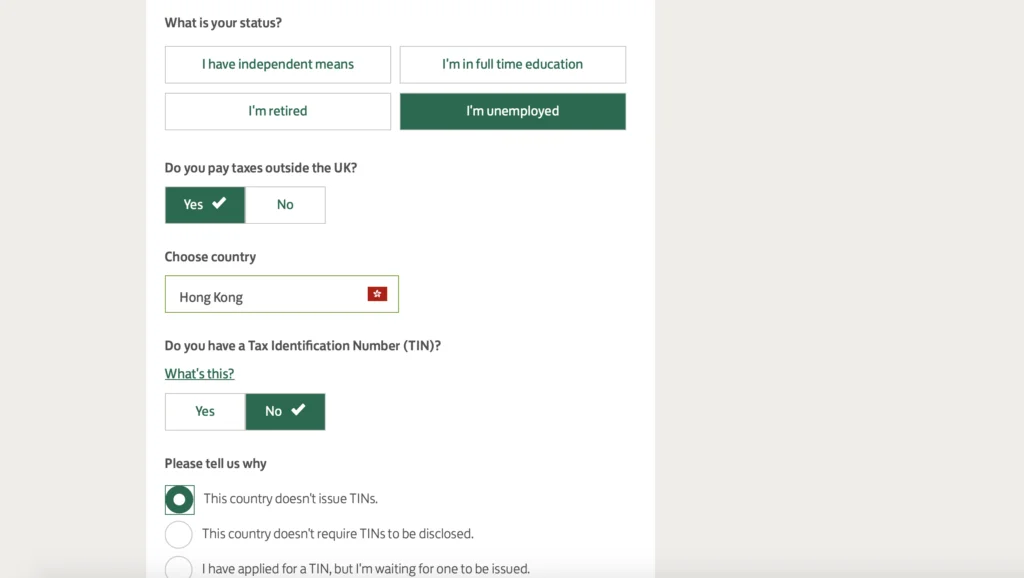
Task: Select radio "This country doesn't issue TINs"
Action: (x=179, y=500)
